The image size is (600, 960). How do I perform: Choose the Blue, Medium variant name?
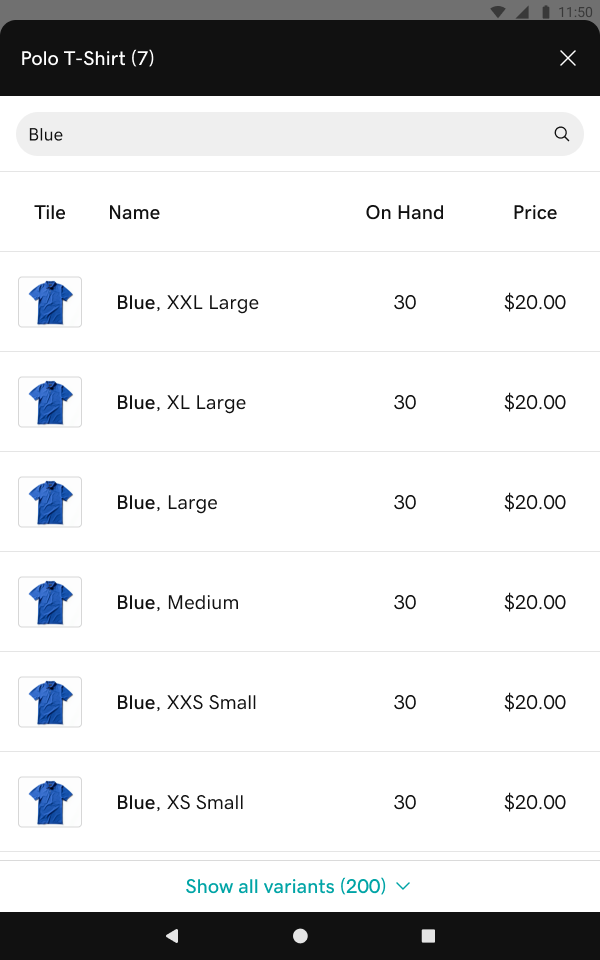point(178,602)
